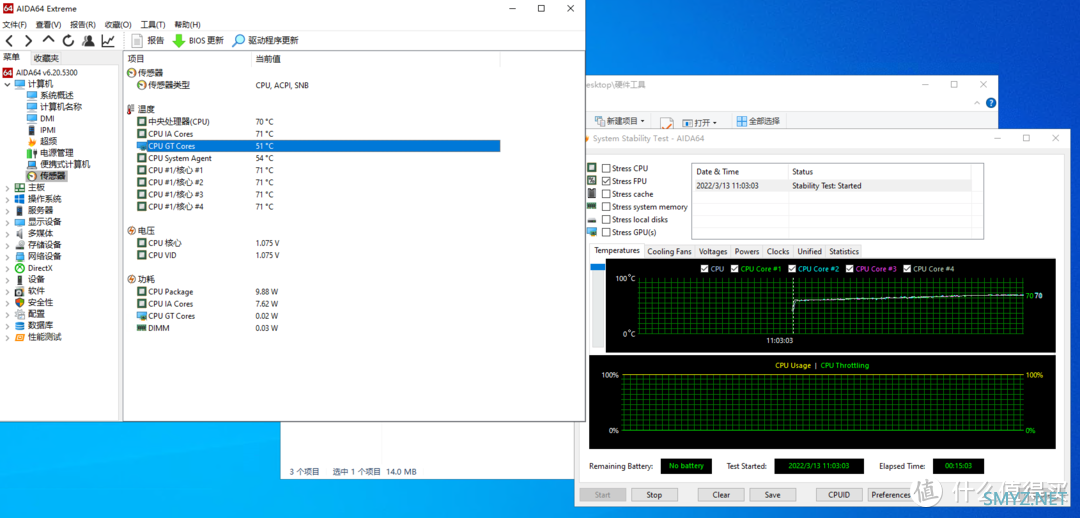The width and height of the screenshot is (1080, 518).
Task: Expand the 多媒体 node
Action: click(7, 234)
